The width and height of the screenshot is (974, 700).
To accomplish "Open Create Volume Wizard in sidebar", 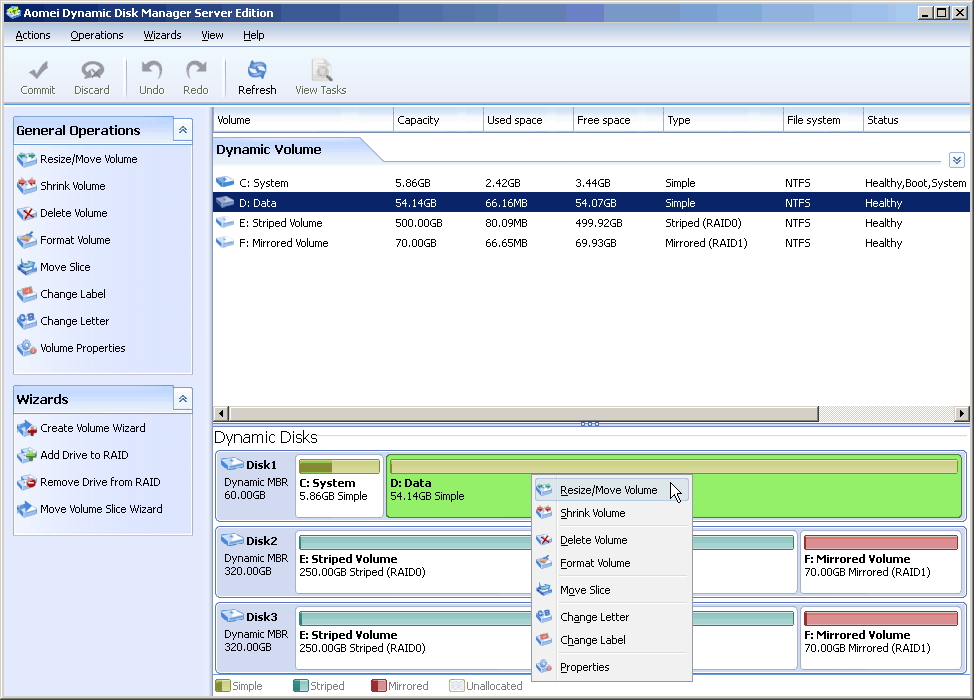I will tap(92, 428).
